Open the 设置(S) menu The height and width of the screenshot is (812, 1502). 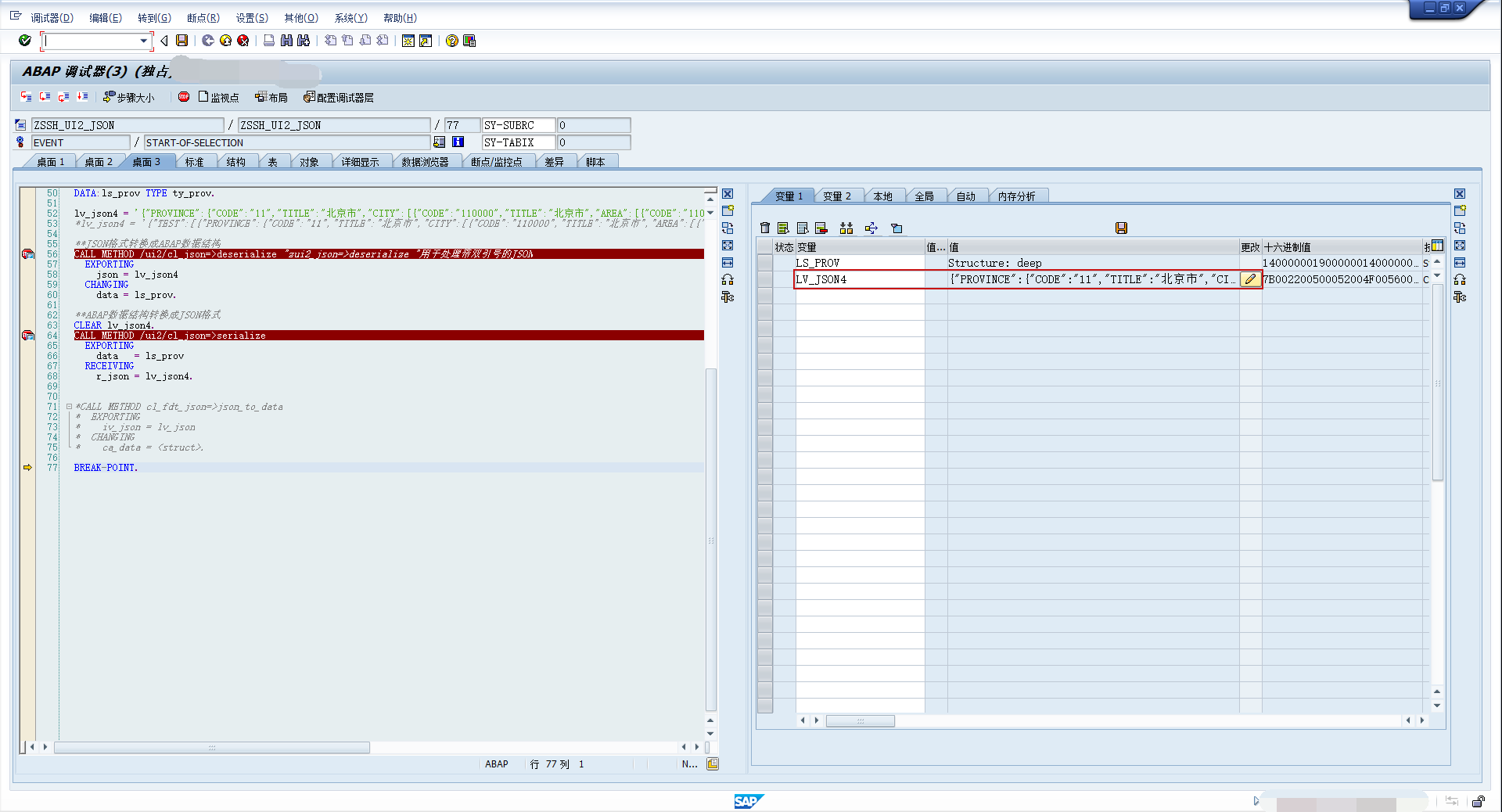pyautogui.click(x=252, y=17)
